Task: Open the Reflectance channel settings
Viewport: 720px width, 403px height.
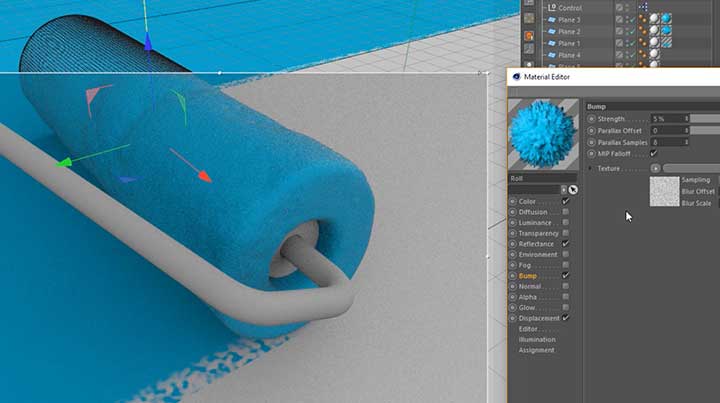Action: (x=536, y=244)
